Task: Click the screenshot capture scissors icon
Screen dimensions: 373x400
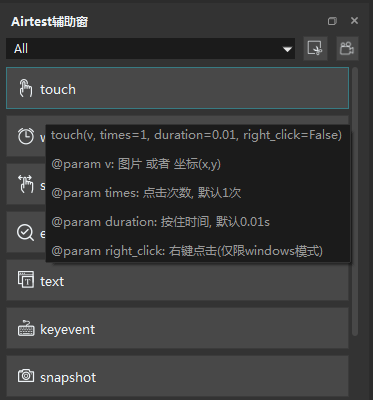Action: [x=315, y=48]
